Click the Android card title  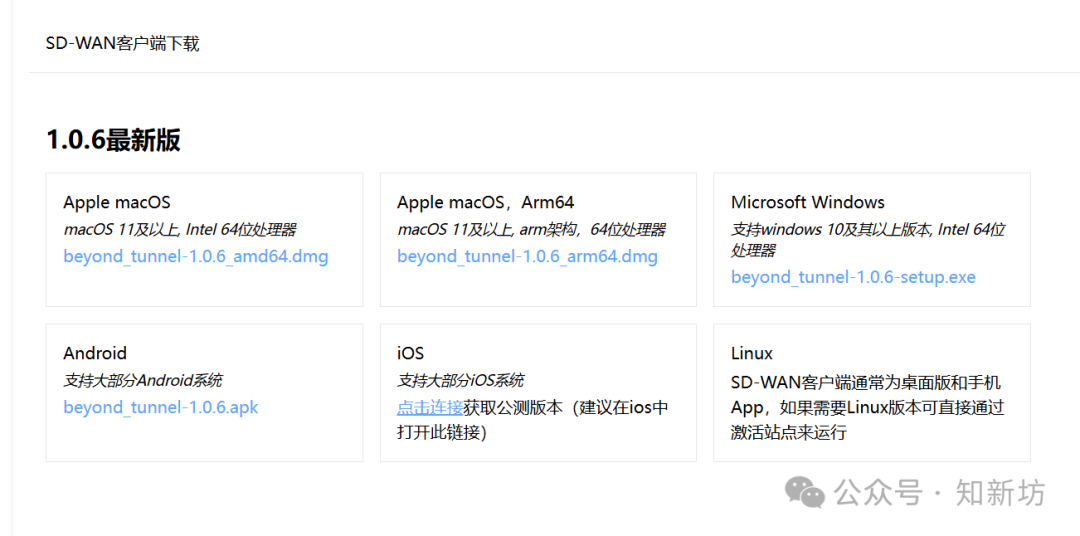95,353
